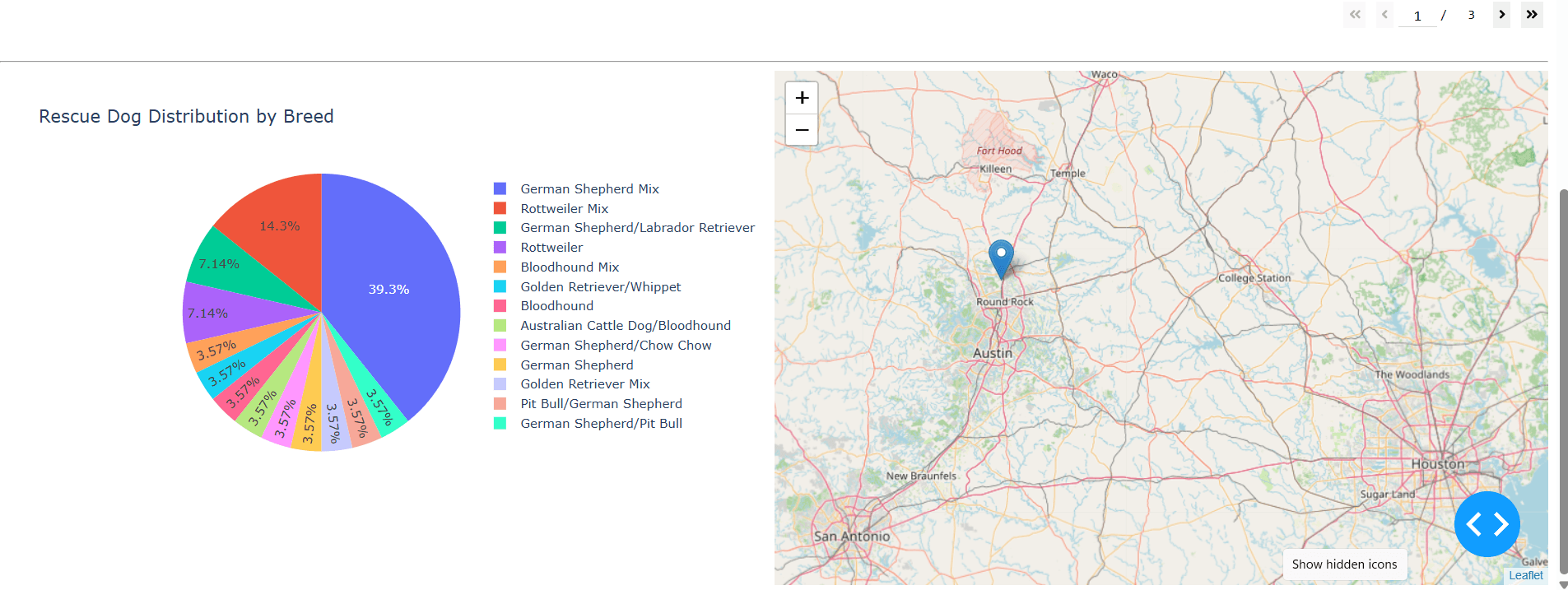Click the Round Rock map label
This screenshot has width=1568, height=590.
click(1005, 302)
